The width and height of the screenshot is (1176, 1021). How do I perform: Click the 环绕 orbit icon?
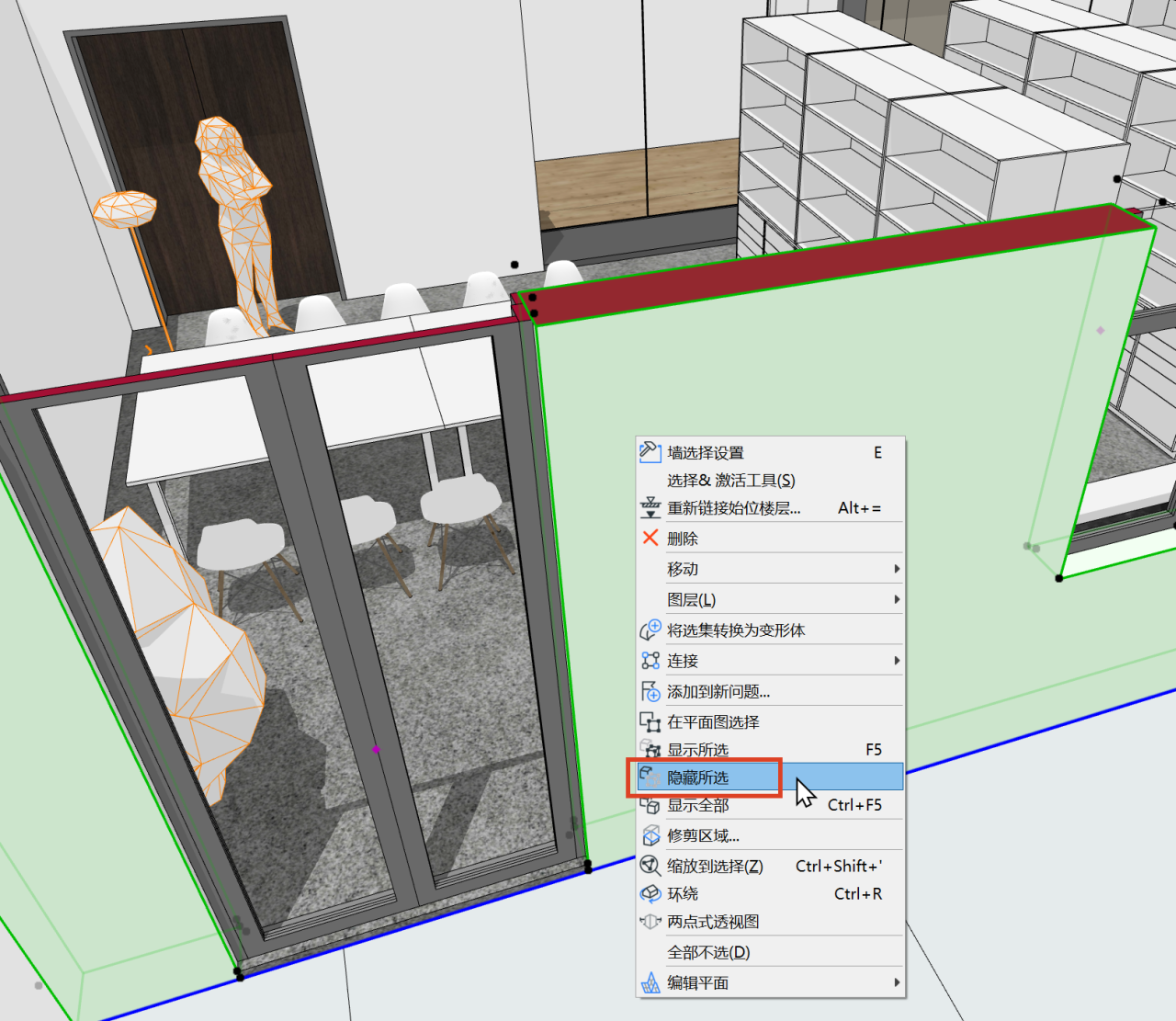point(650,893)
